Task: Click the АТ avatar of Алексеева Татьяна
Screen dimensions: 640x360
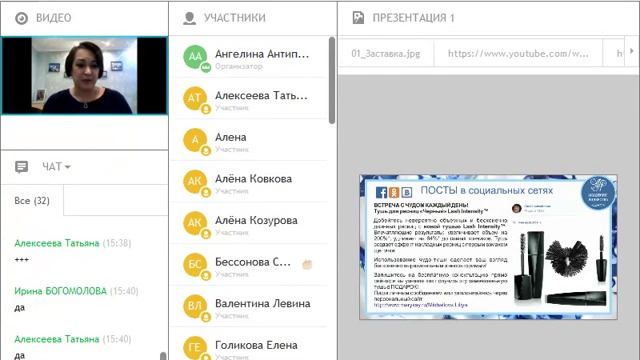Action: pos(195,98)
